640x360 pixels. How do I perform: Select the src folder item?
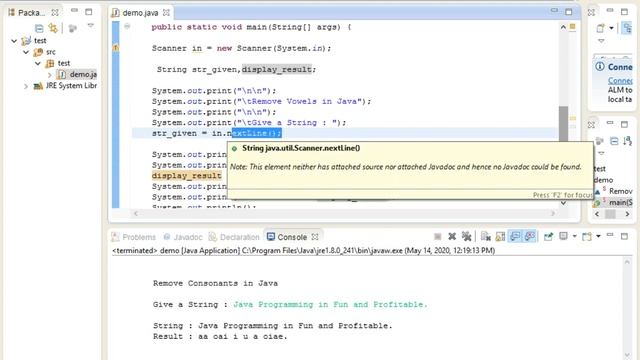tap(45, 52)
